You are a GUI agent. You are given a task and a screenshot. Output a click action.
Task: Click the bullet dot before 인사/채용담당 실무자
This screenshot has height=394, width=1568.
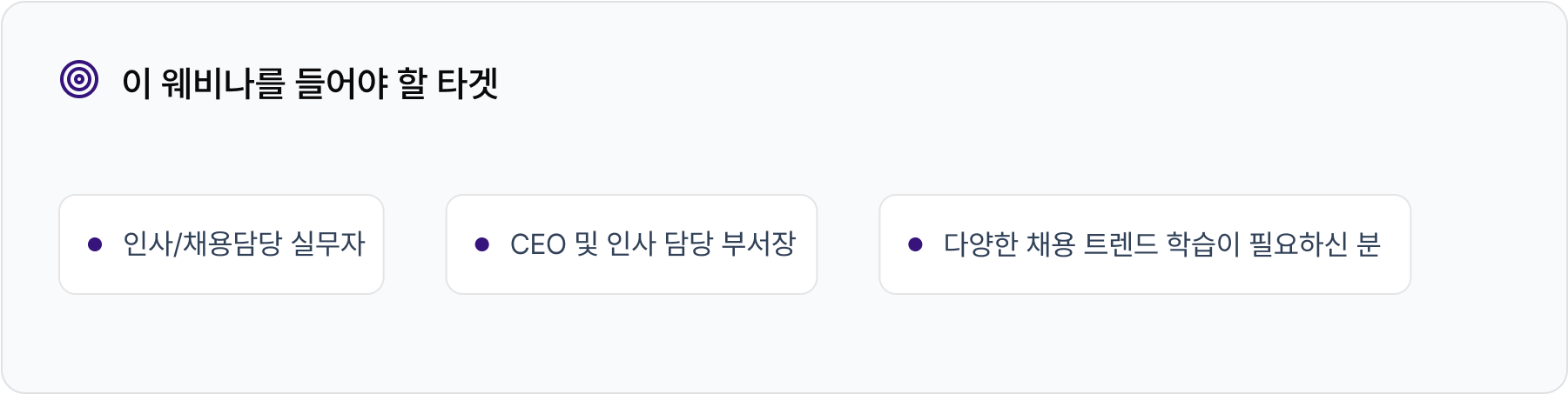(95, 244)
